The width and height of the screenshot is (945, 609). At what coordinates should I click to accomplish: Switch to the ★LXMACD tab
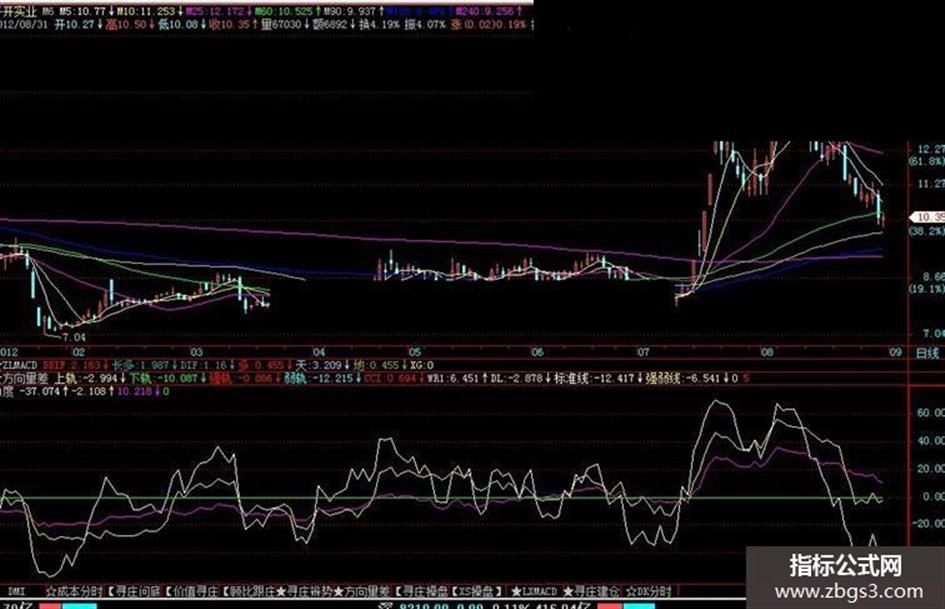[534, 592]
